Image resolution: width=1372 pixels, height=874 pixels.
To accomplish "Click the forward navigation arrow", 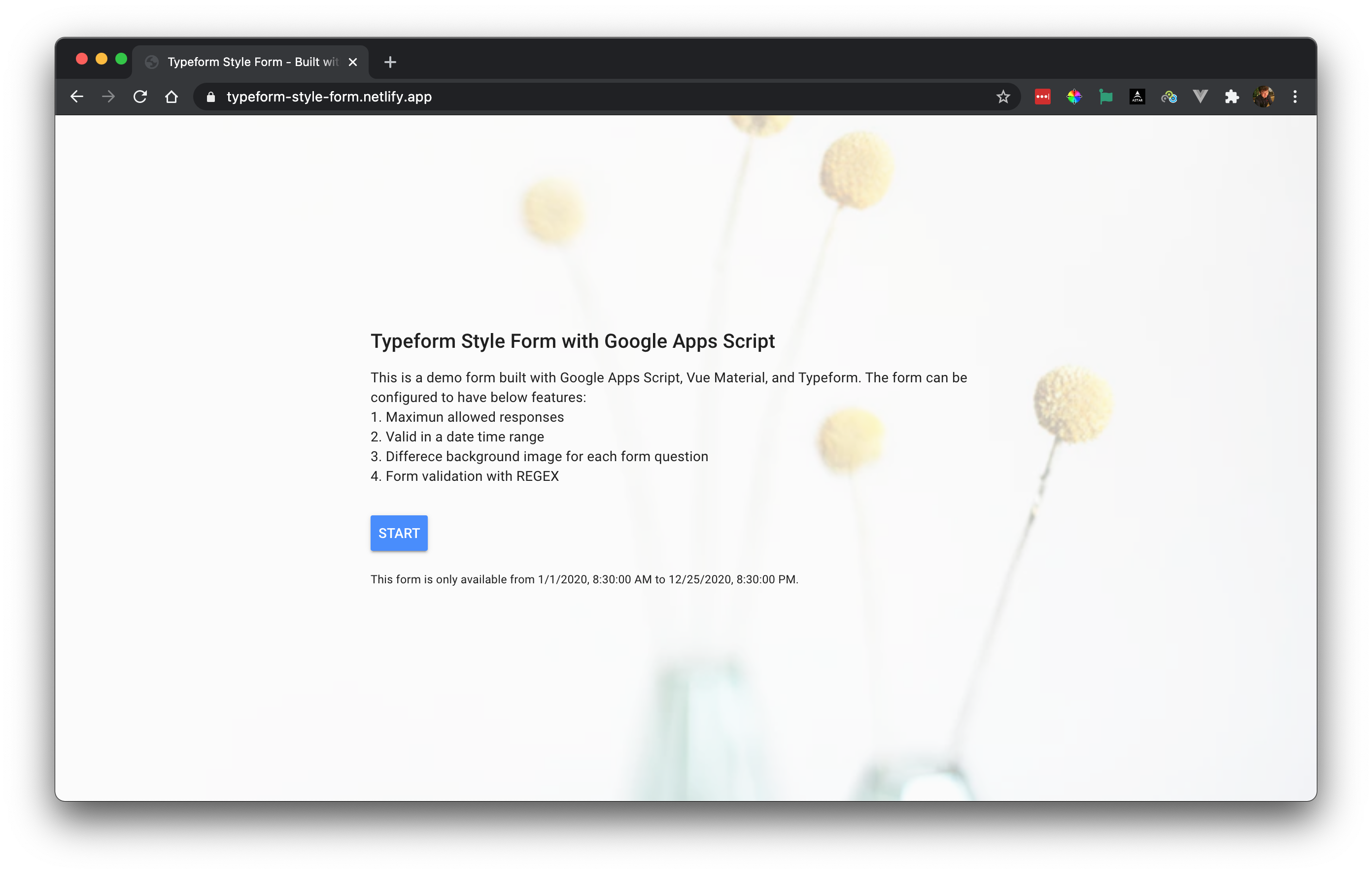I will point(108,97).
